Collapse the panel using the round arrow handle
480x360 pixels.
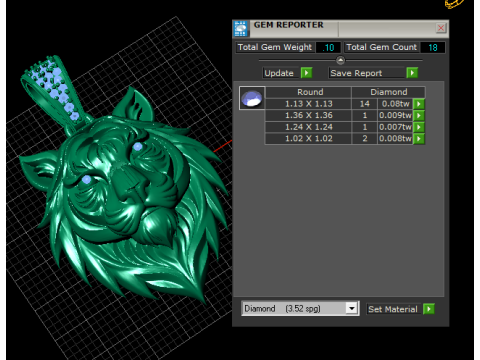point(340,60)
